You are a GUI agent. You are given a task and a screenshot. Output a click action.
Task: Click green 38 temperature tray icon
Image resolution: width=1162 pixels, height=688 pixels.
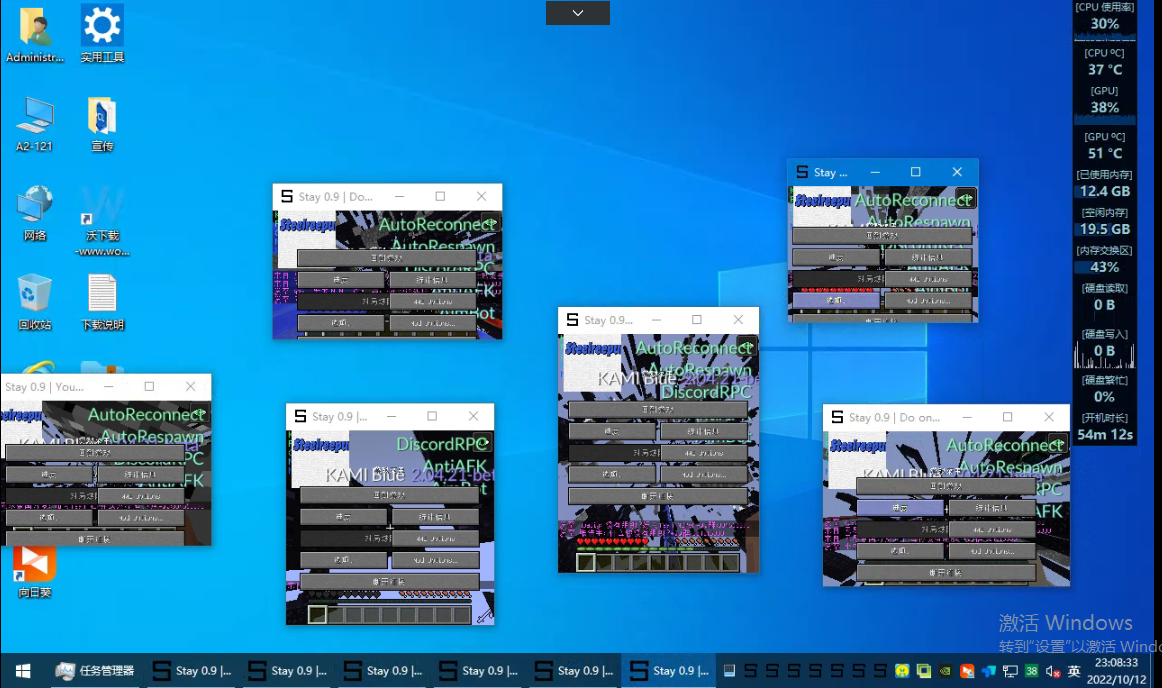click(1032, 671)
